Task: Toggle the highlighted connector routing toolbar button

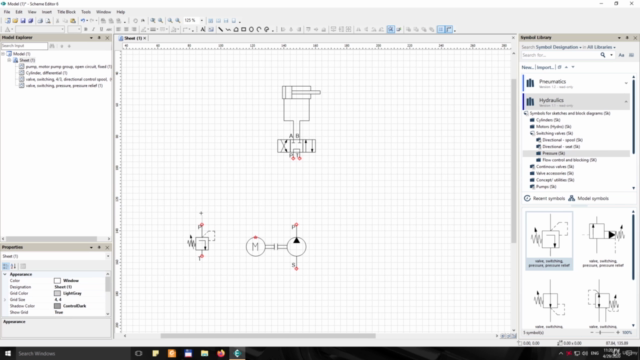Action: click(449, 29)
